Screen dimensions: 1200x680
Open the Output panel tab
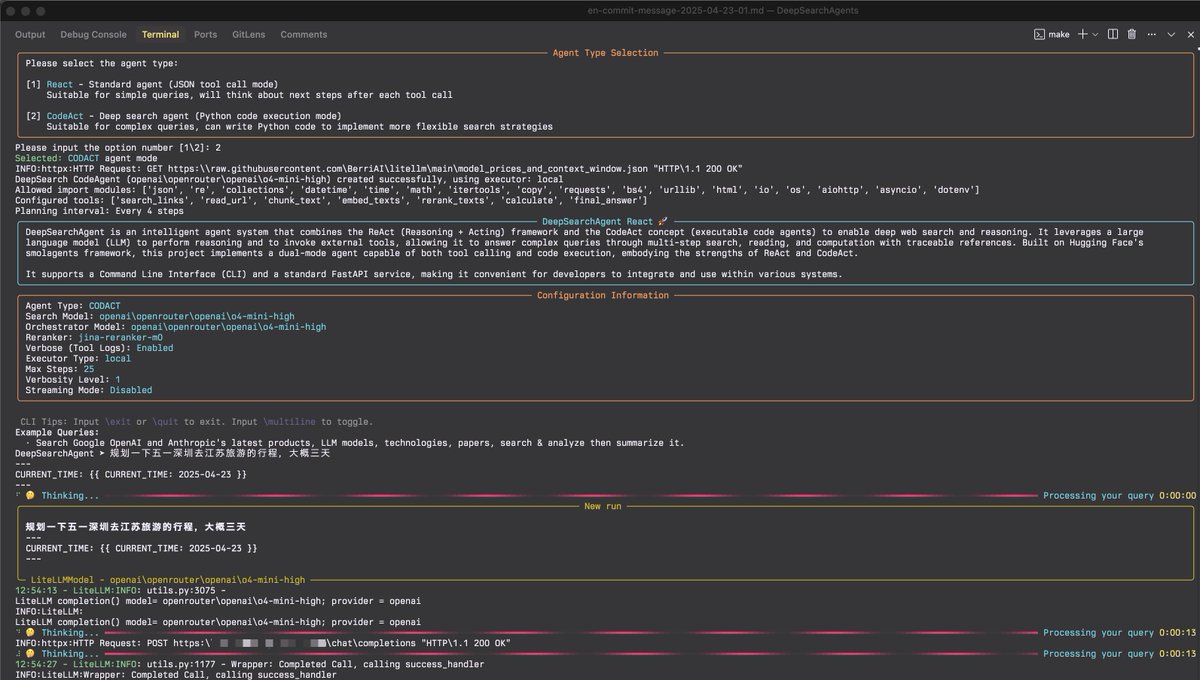(30, 34)
